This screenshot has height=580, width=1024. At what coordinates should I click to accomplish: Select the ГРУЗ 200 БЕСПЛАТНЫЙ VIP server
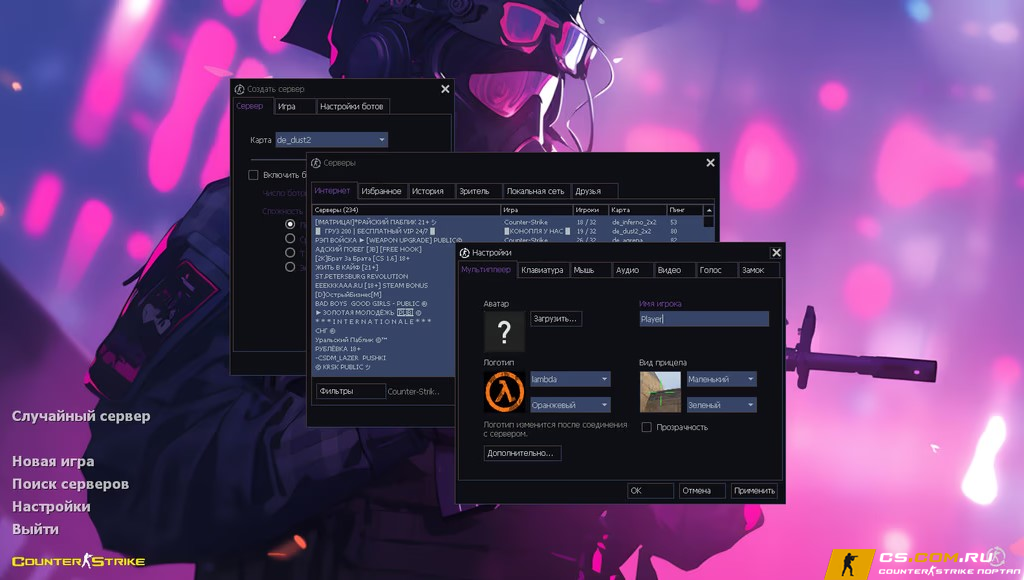click(509, 231)
